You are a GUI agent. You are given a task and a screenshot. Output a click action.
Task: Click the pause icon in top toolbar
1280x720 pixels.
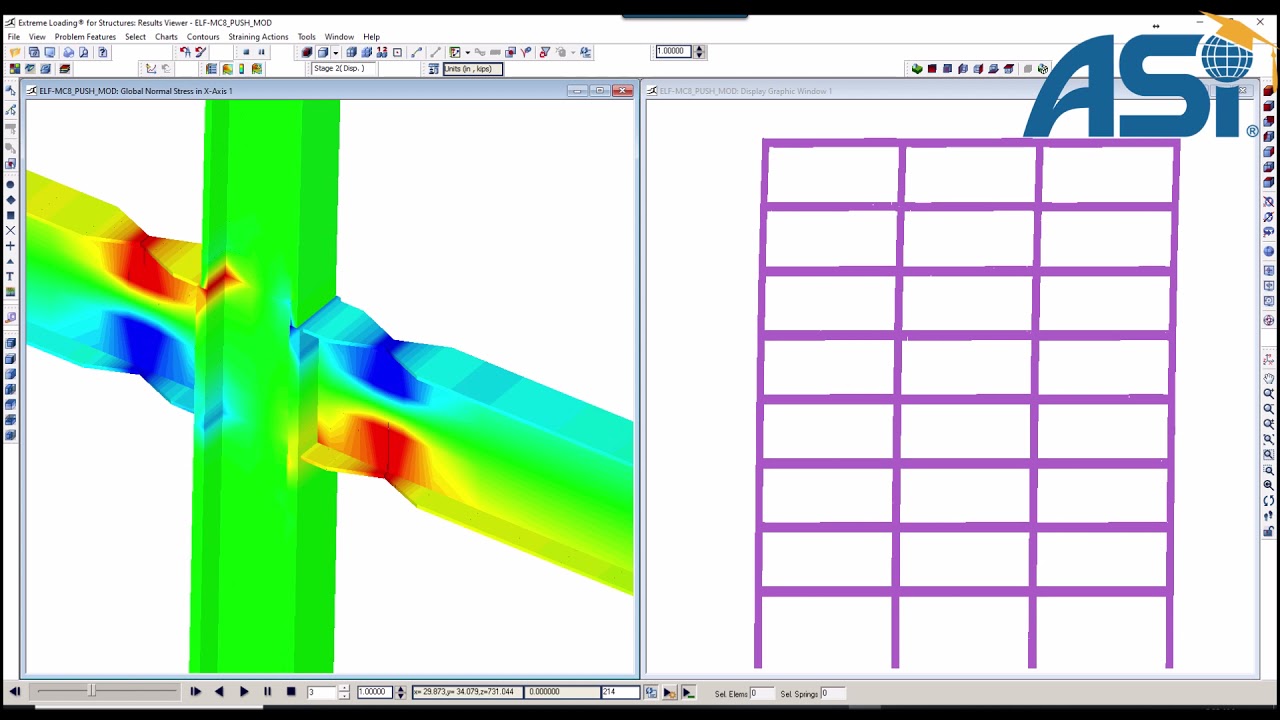coord(261,52)
